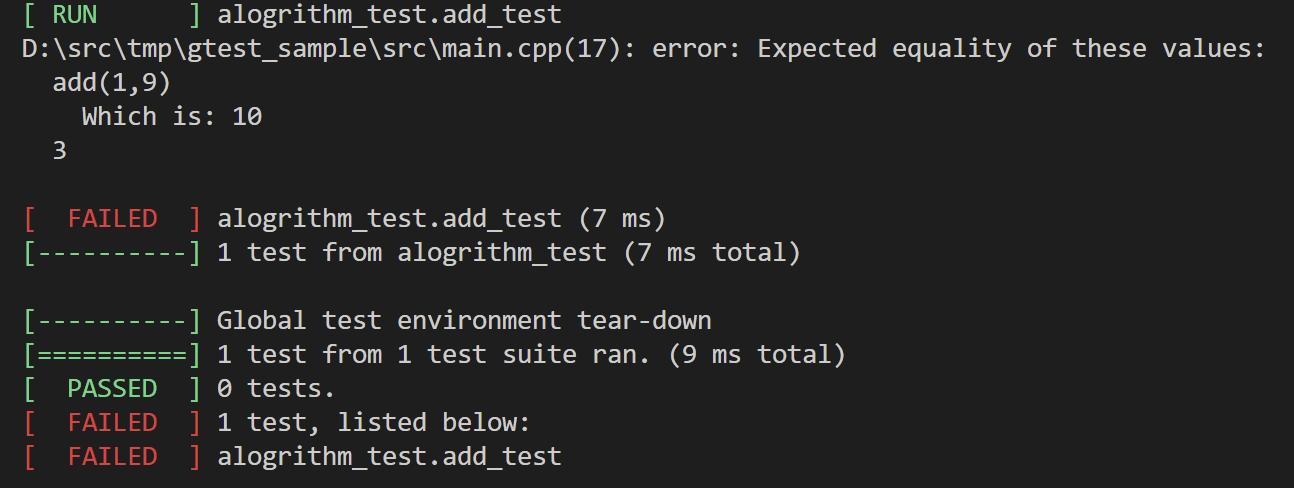Click the "Expected equality of these values" error text
Screen dimensions: 1294x488
[1011, 49]
